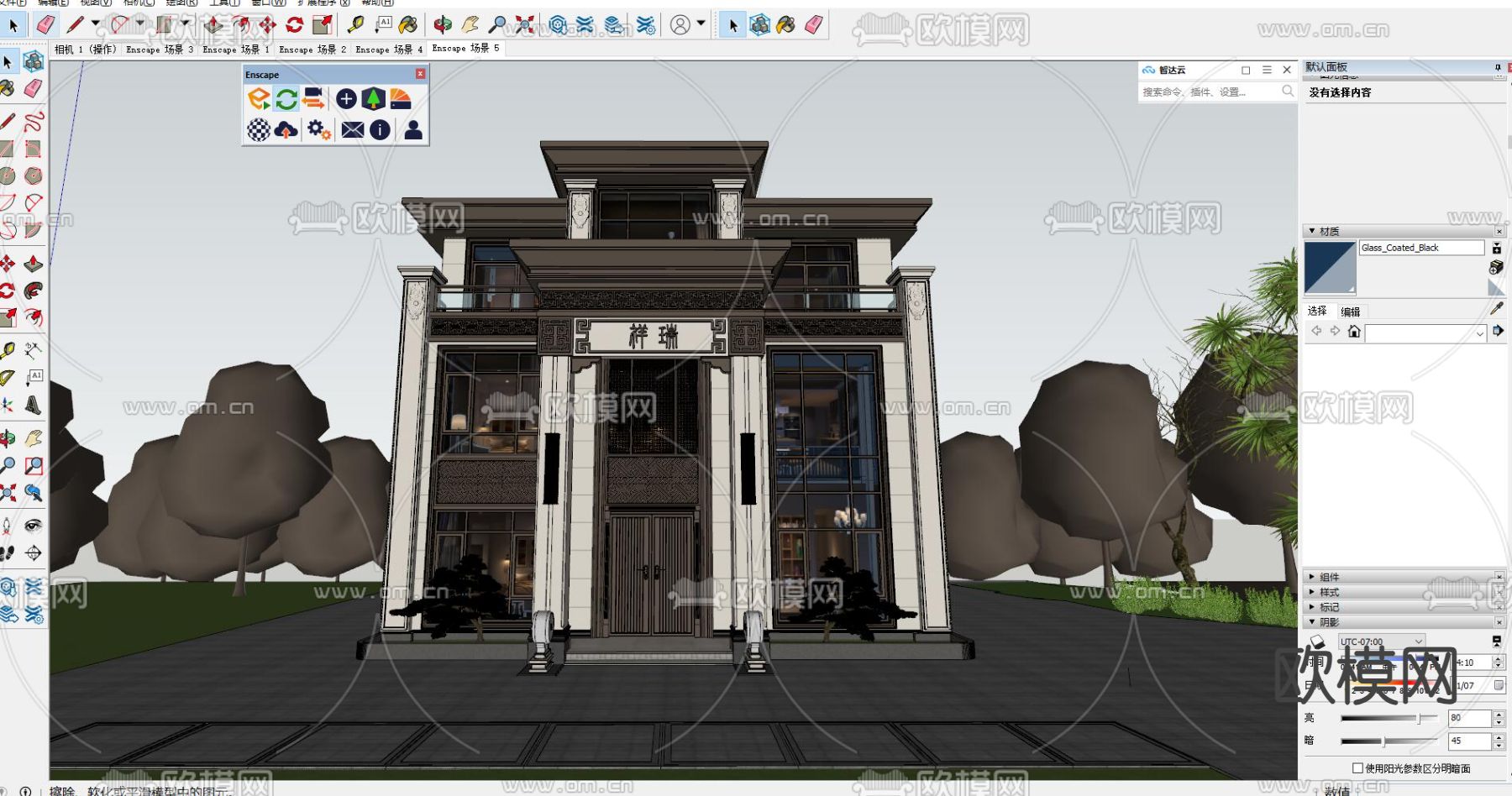Toggle the show shadows button
Image resolution: width=1512 pixels, height=796 pixels.
[x=1316, y=642]
